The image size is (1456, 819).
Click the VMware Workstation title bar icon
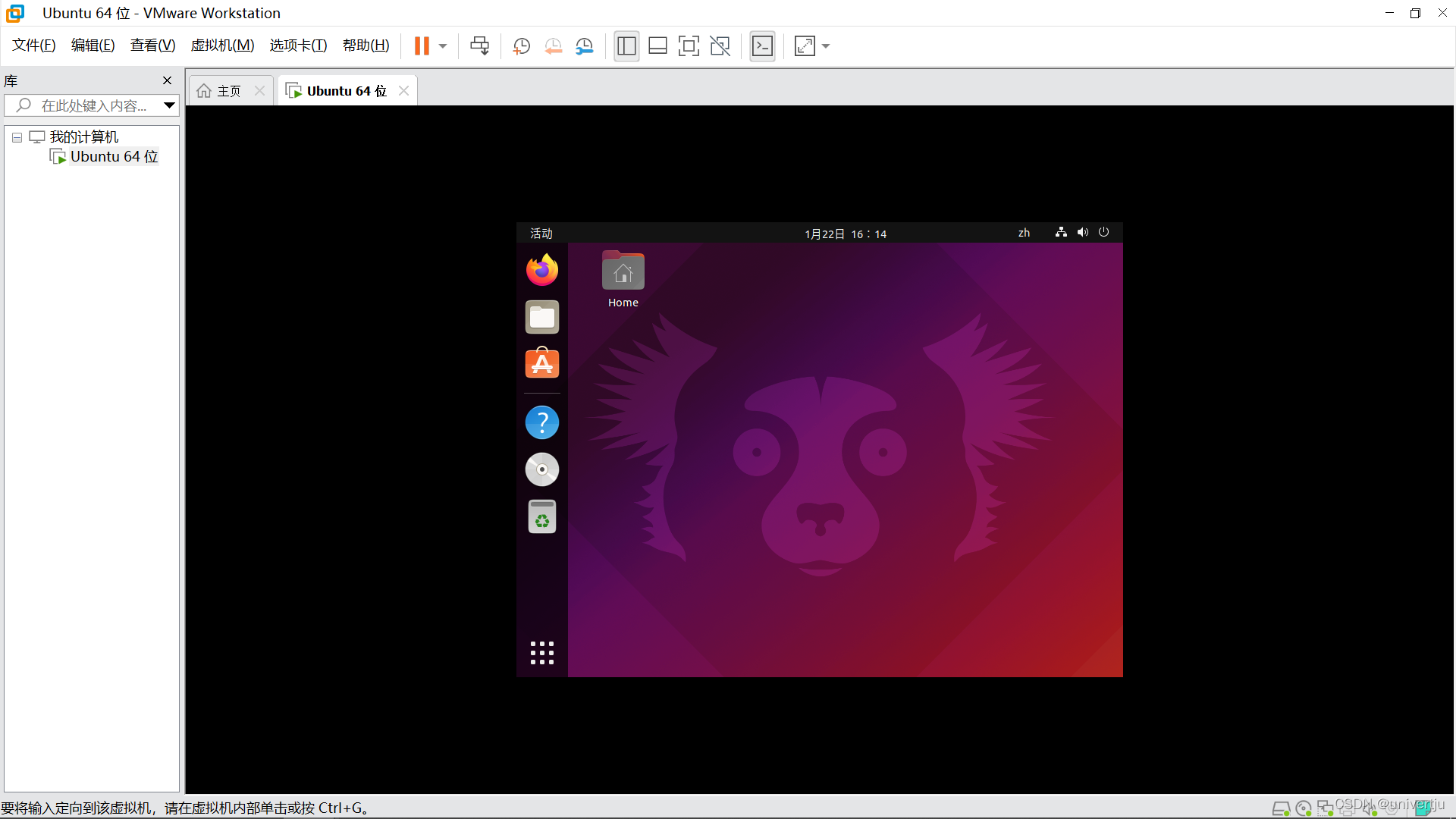click(15, 13)
